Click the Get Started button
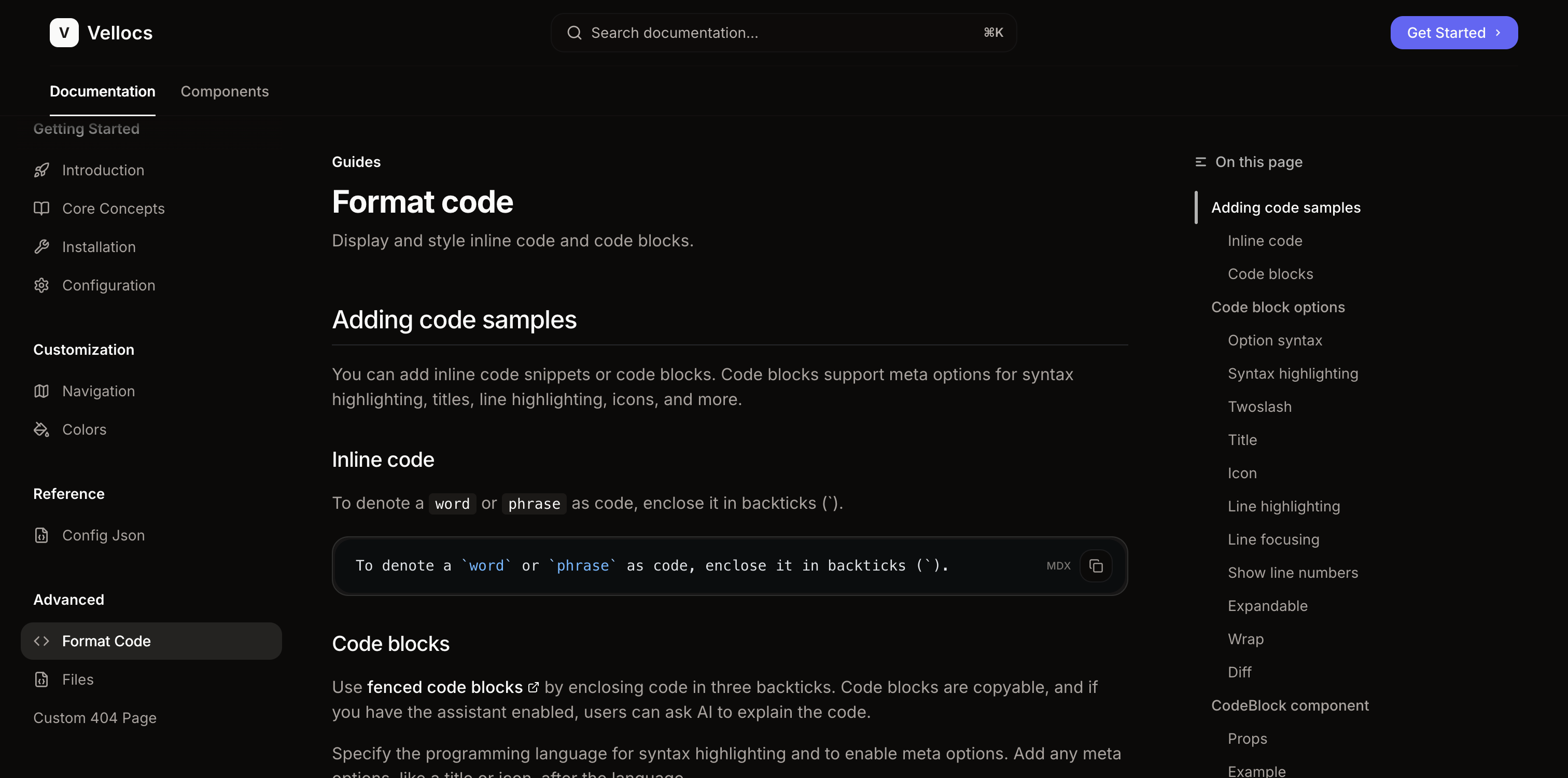The width and height of the screenshot is (1568, 778). [x=1453, y=32]
